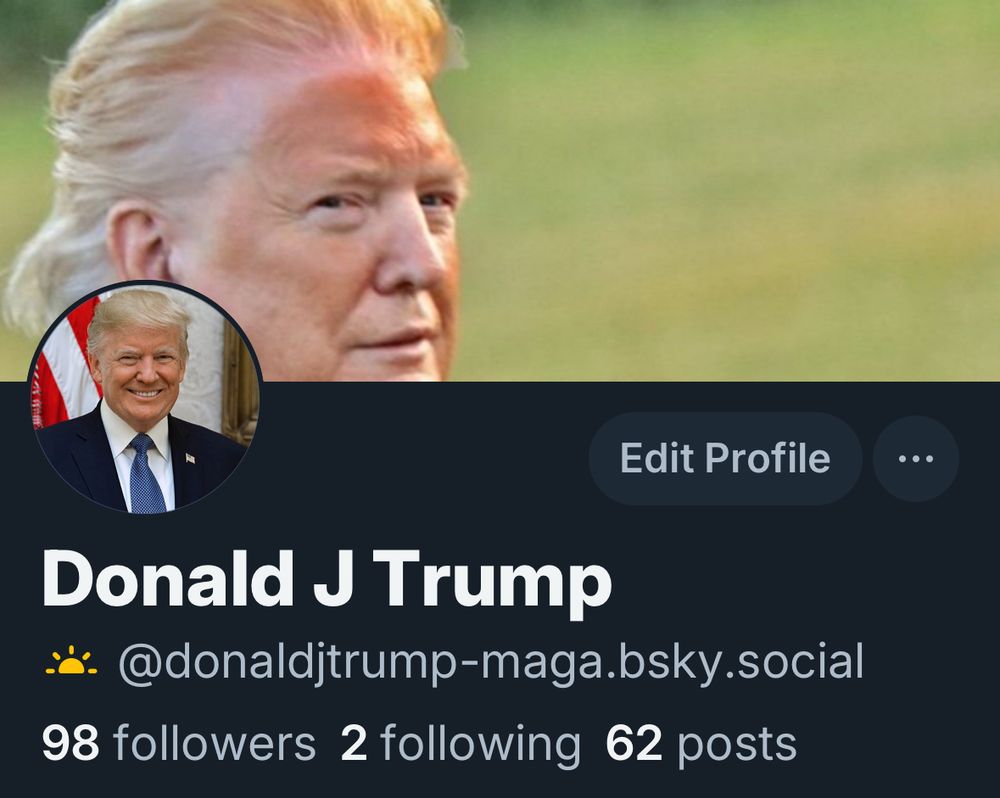Open the circular profile avatar photo
The height and width of the screenshot is (798, 1000).
coord(145,398)
